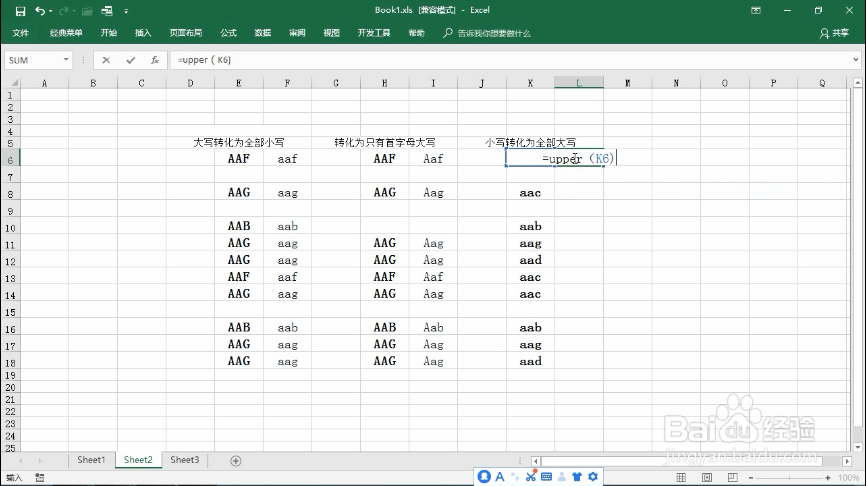Click the grayed Redo arrow
The image size is (866, 486).
tap(64, 11)
